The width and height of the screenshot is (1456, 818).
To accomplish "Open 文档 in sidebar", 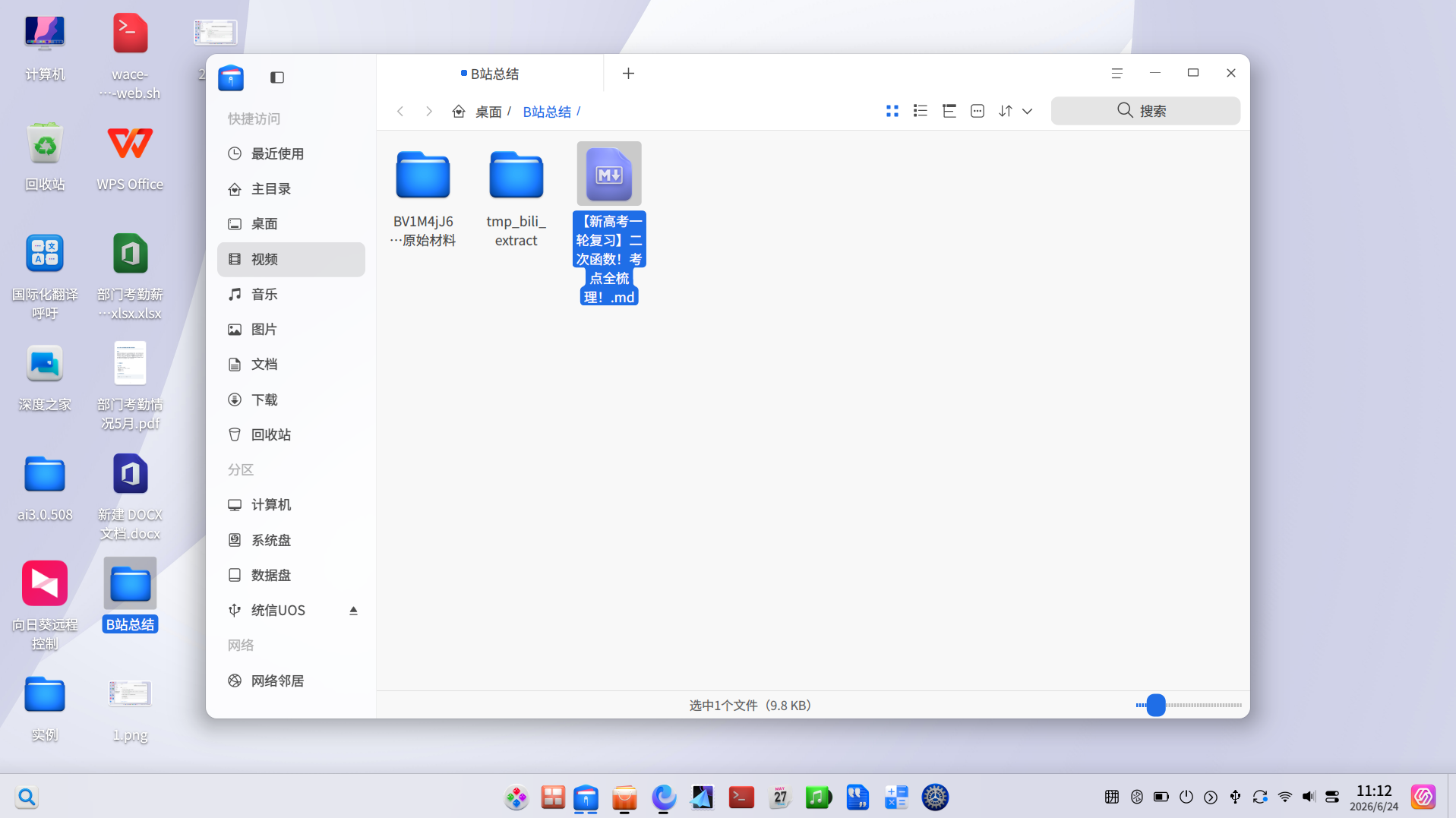I will click(x=291, y=365).
